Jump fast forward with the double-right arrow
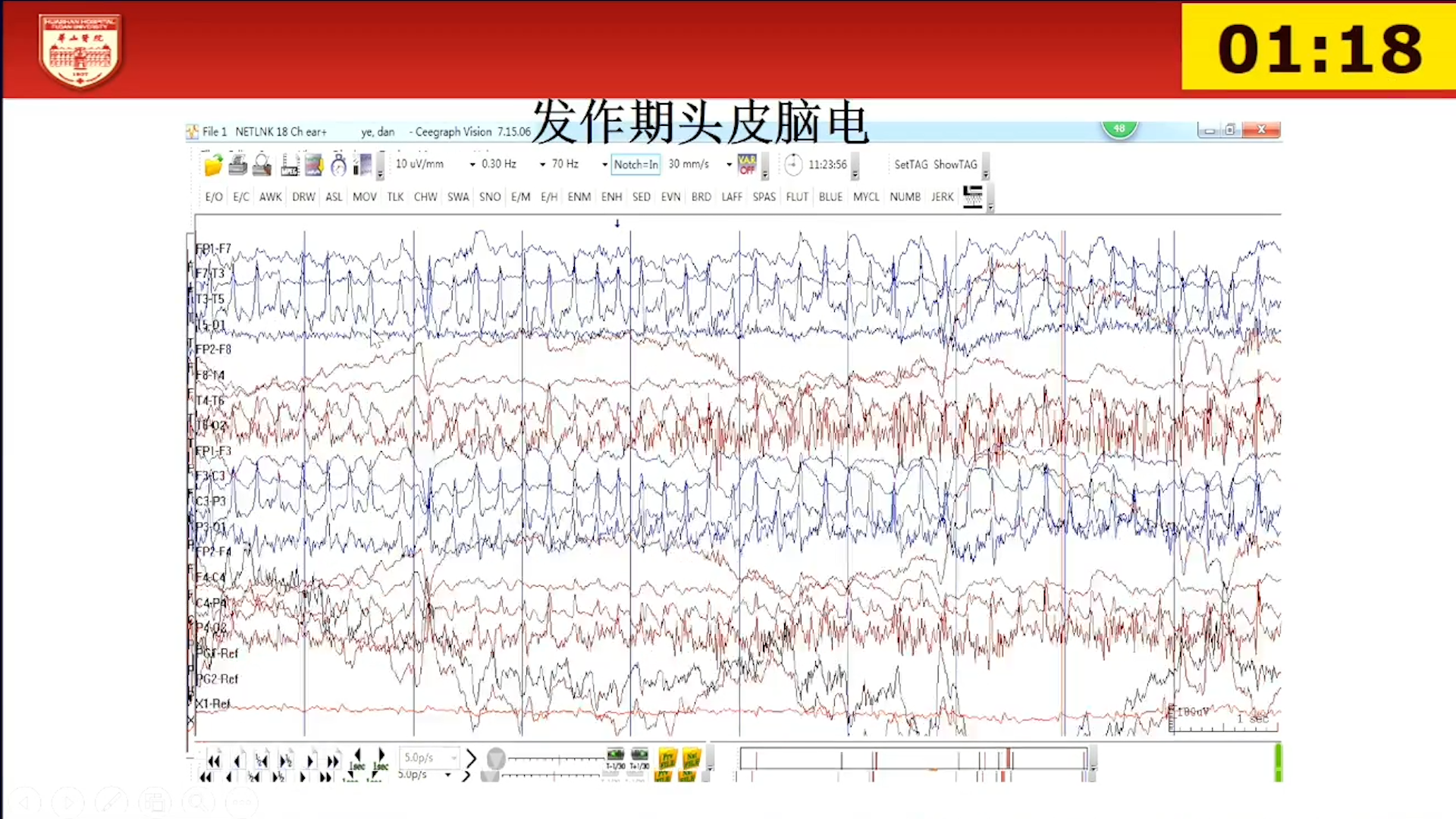This screenshot has height=819, width=1456. tap(333, 761)
